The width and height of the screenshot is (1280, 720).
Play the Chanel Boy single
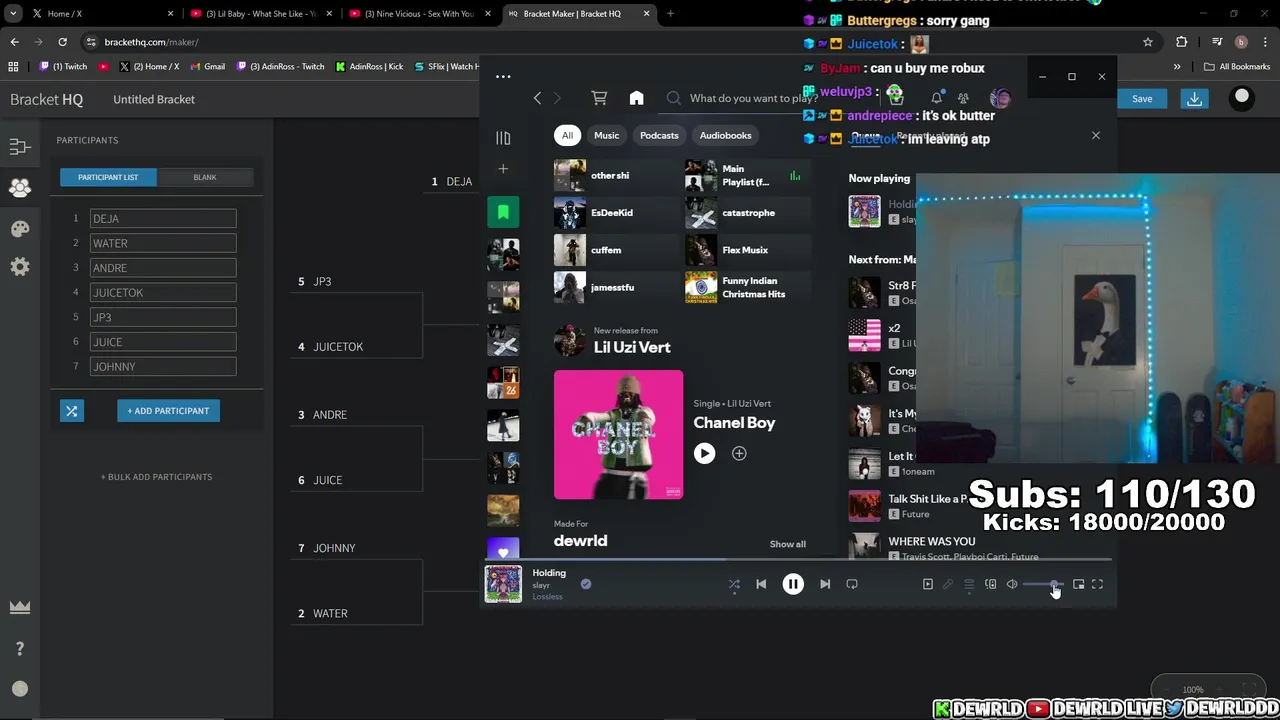click(x=704, y=453)
